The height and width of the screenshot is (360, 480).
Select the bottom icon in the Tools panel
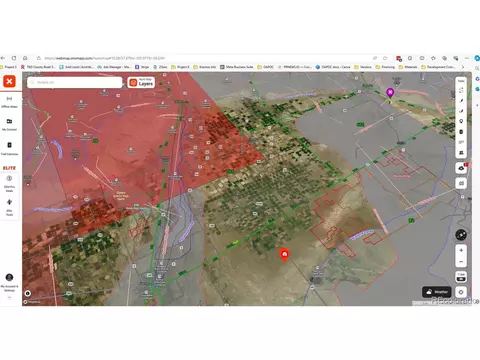click(461, 153)
